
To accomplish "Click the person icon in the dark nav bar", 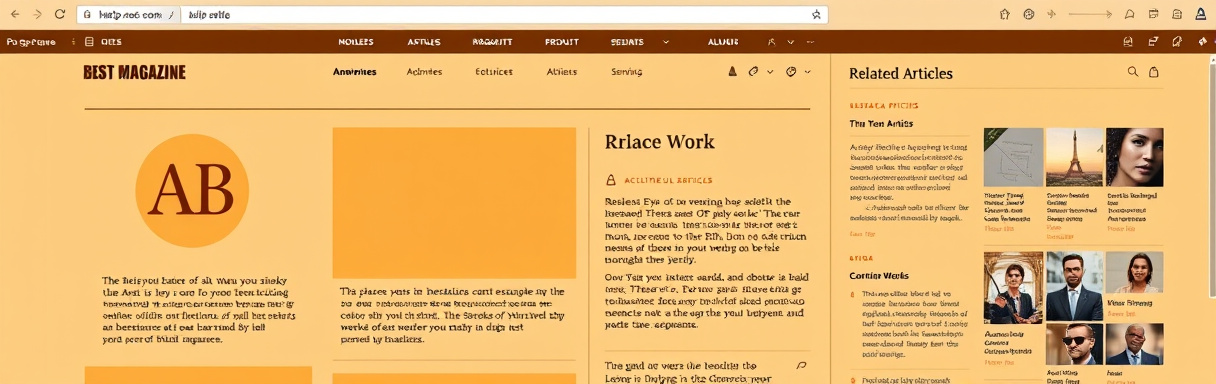I will 772,42.
